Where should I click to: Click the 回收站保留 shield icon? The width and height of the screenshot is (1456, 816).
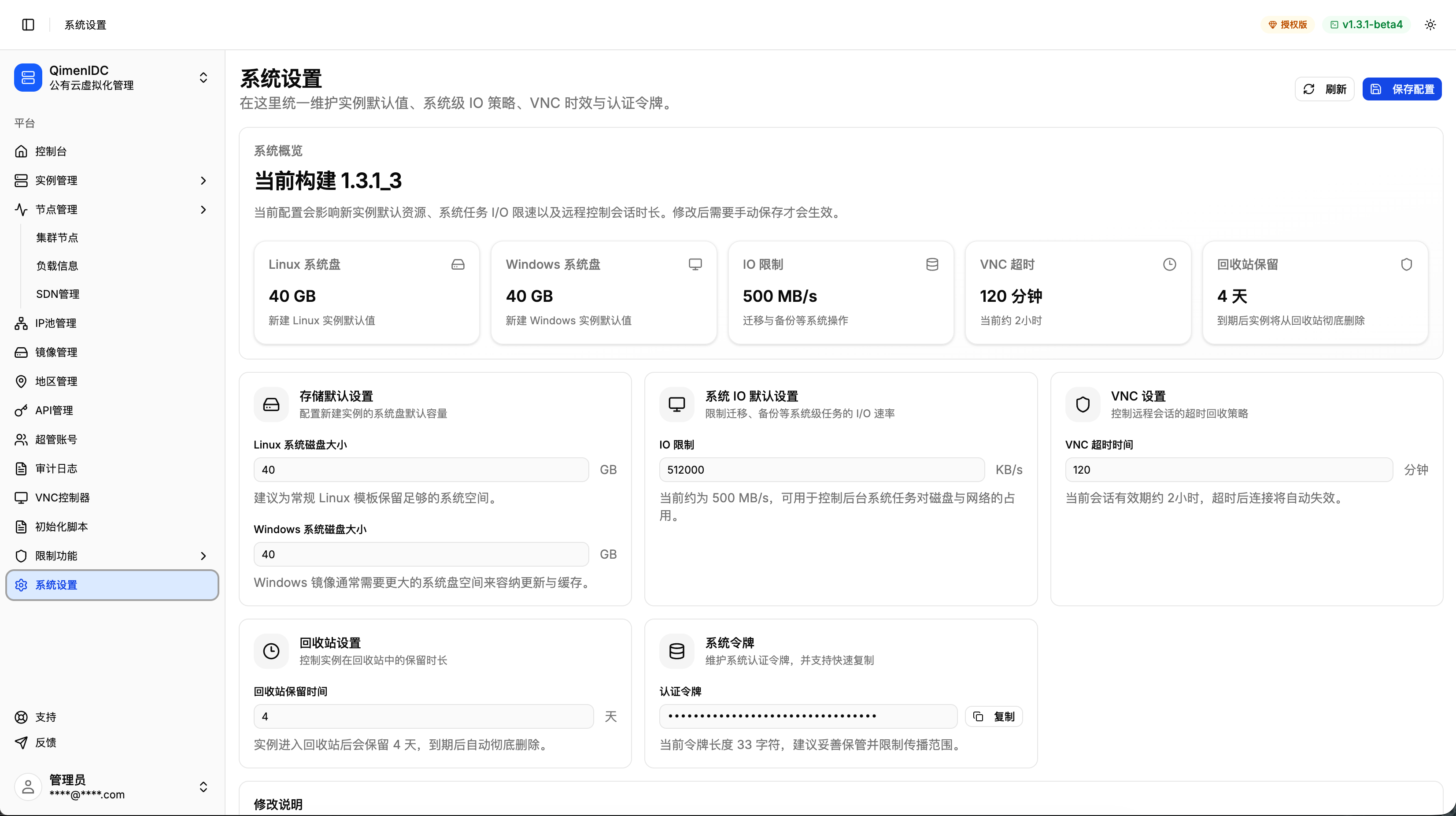(x=1406, y=264)
